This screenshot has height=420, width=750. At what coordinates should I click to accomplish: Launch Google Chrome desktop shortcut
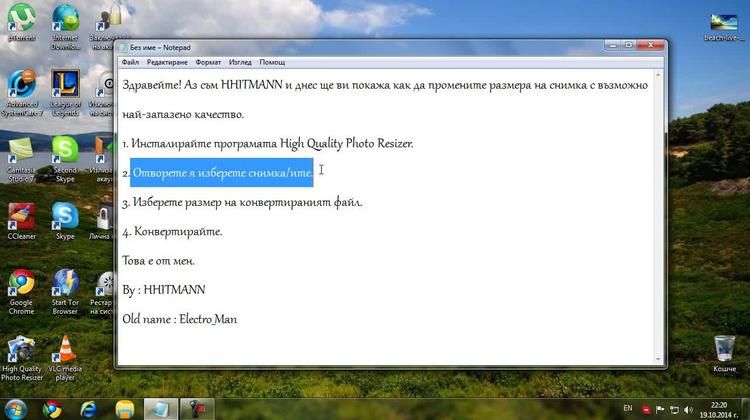(x=21, y=292)
